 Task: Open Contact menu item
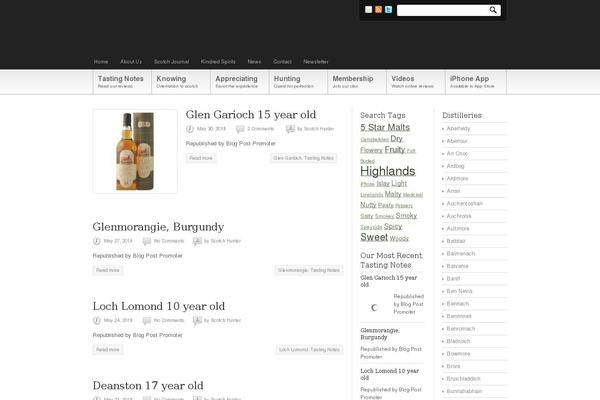coord(282,62)
